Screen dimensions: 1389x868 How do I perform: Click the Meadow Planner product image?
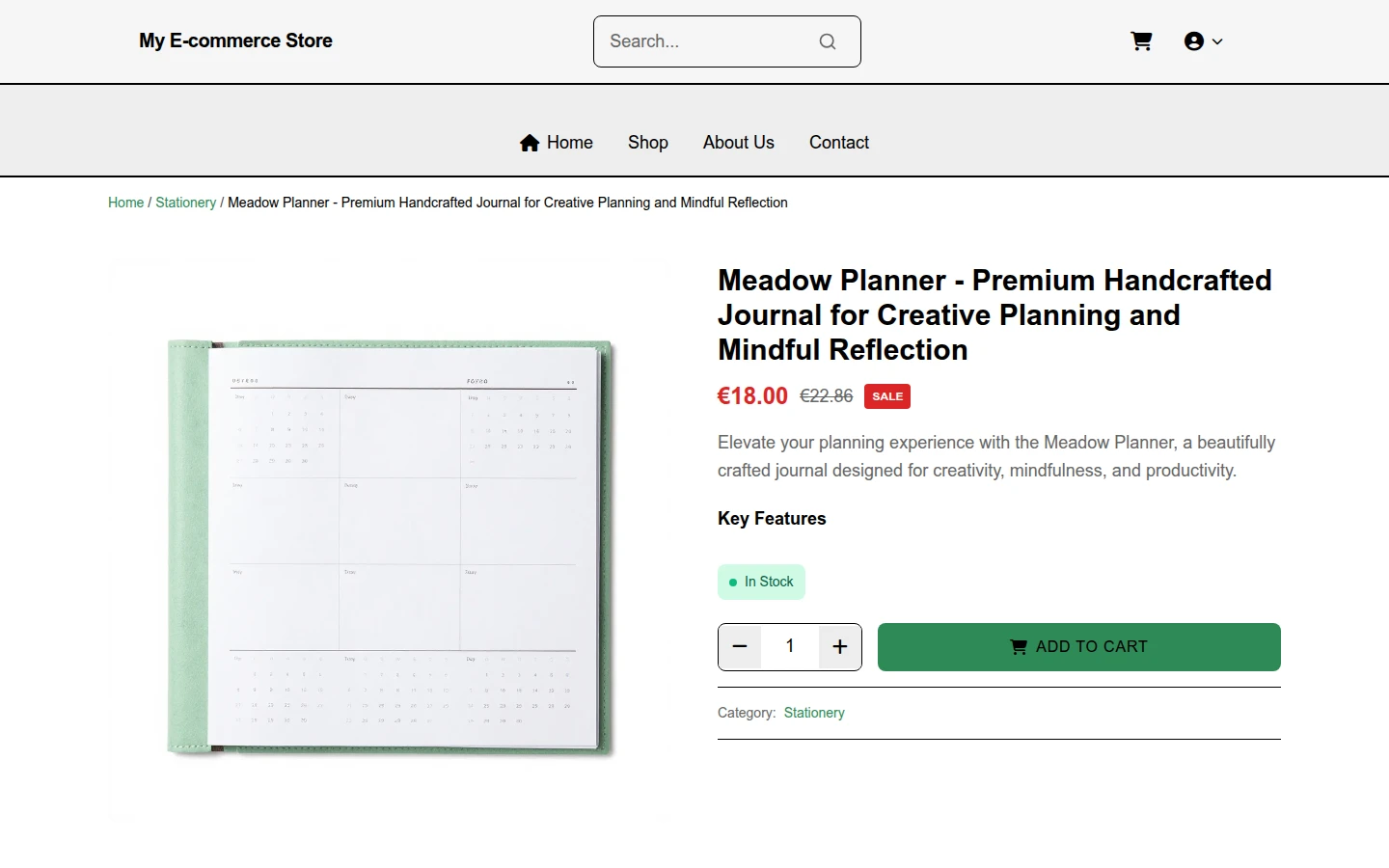(392, 544)
